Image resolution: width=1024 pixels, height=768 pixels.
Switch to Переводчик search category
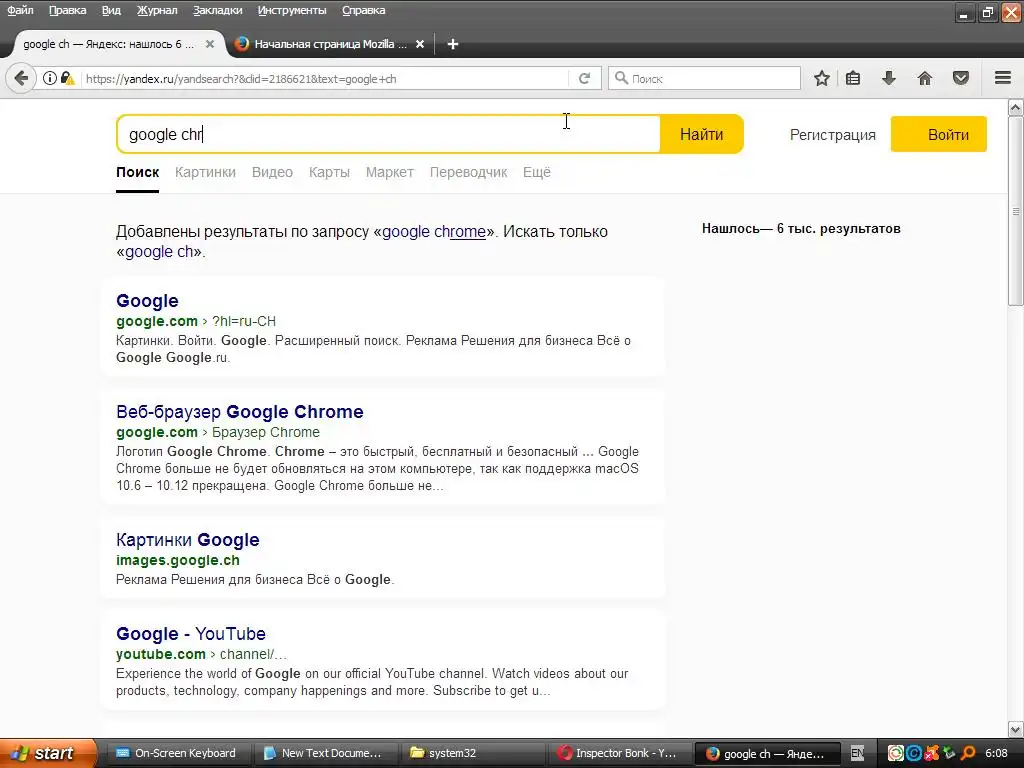tap(468, 172)
